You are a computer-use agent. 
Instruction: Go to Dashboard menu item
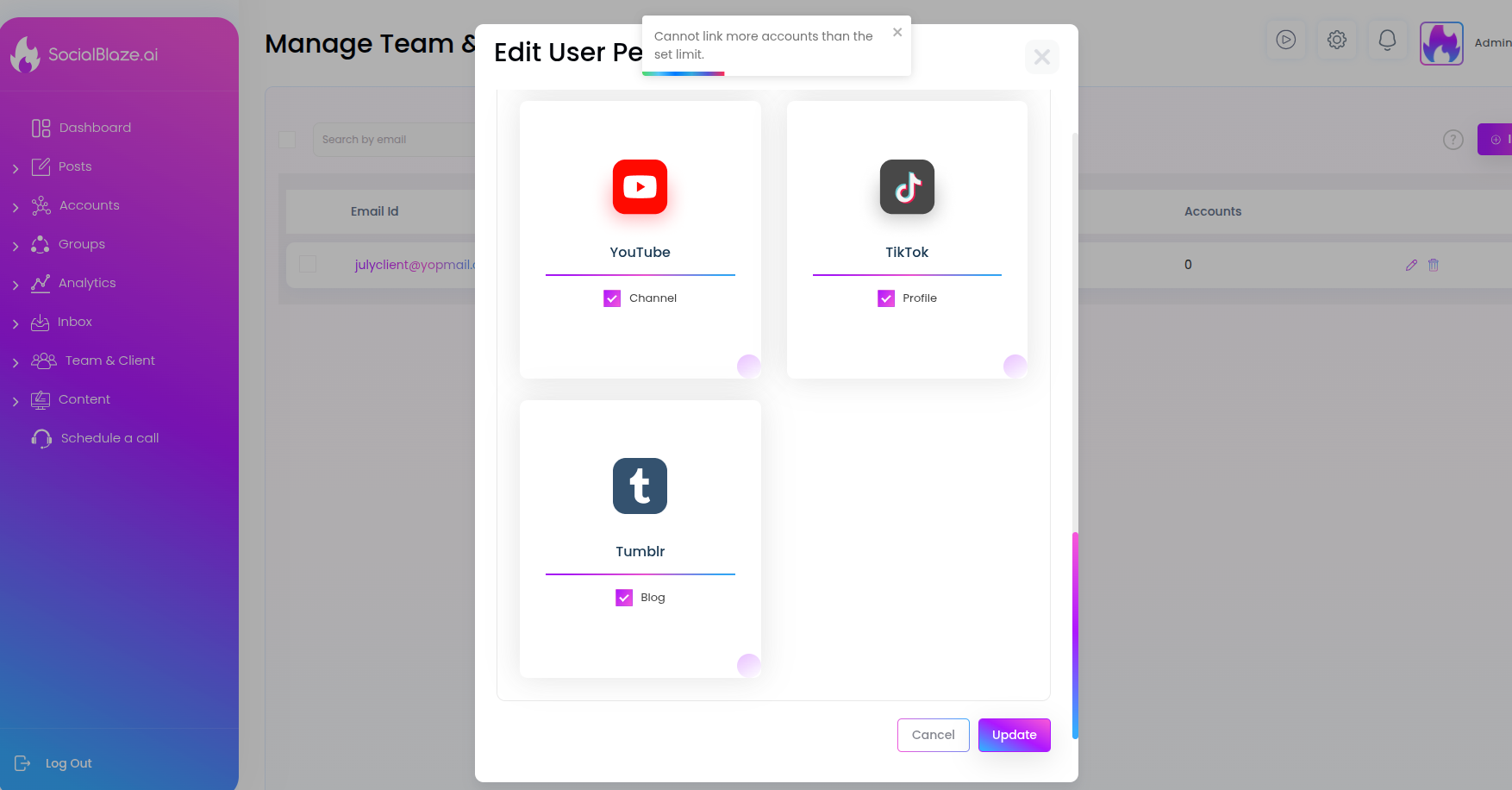pos(95,128)
